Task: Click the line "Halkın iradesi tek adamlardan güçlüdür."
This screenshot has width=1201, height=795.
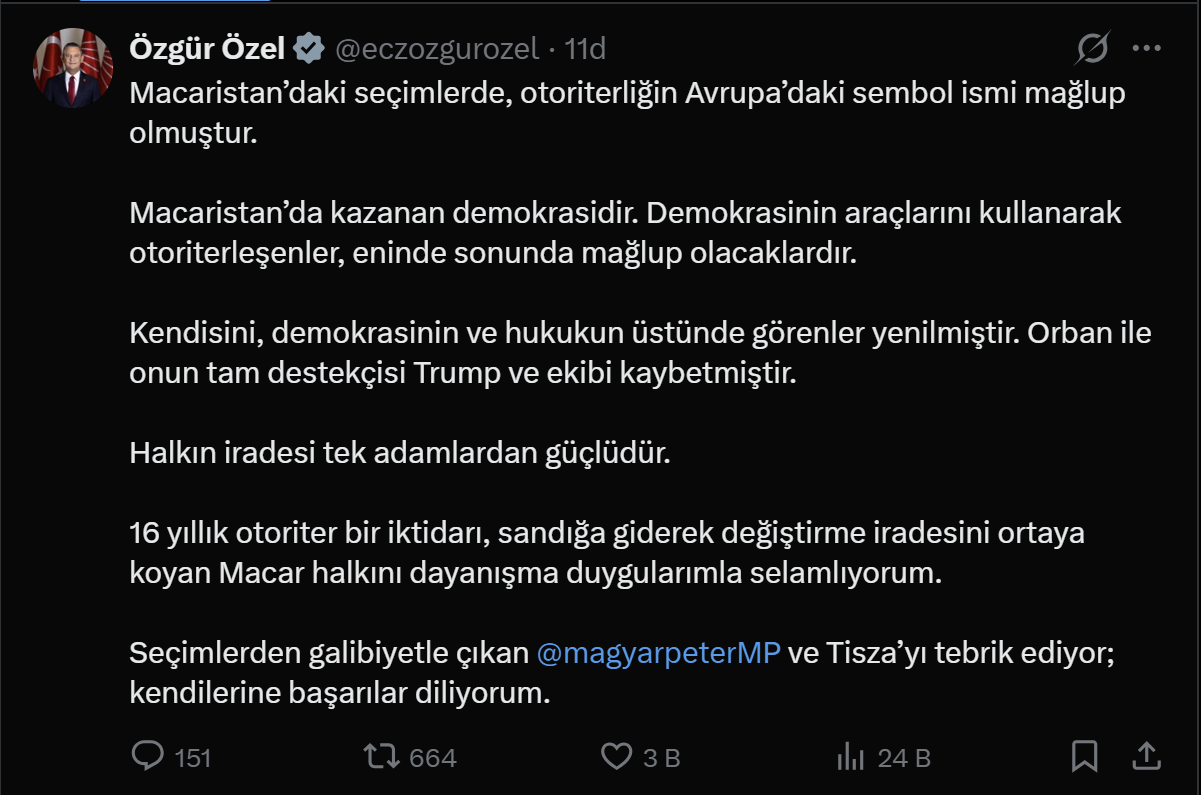Action: [399, 453]
